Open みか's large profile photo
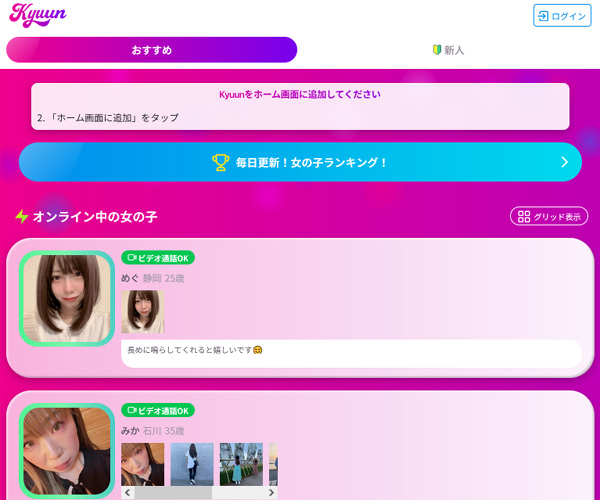The width and height of the screenshot is (600, 500). pyautogui.click(x=67, y=450)
